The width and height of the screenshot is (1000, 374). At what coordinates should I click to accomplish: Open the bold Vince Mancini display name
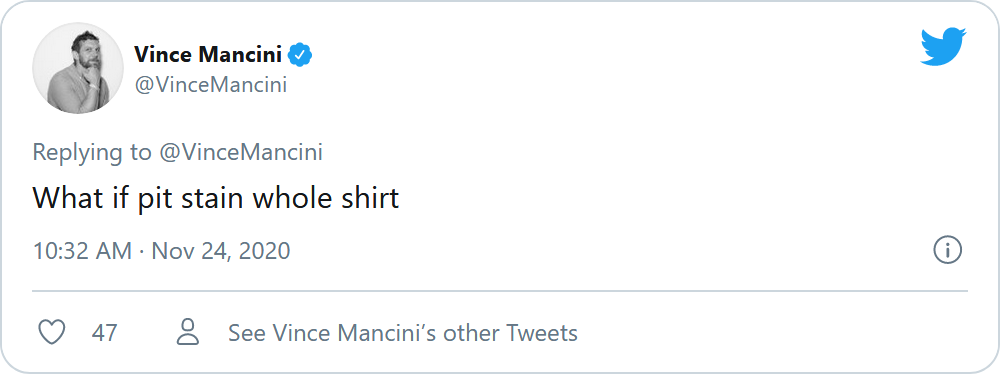tap(208, 56)
